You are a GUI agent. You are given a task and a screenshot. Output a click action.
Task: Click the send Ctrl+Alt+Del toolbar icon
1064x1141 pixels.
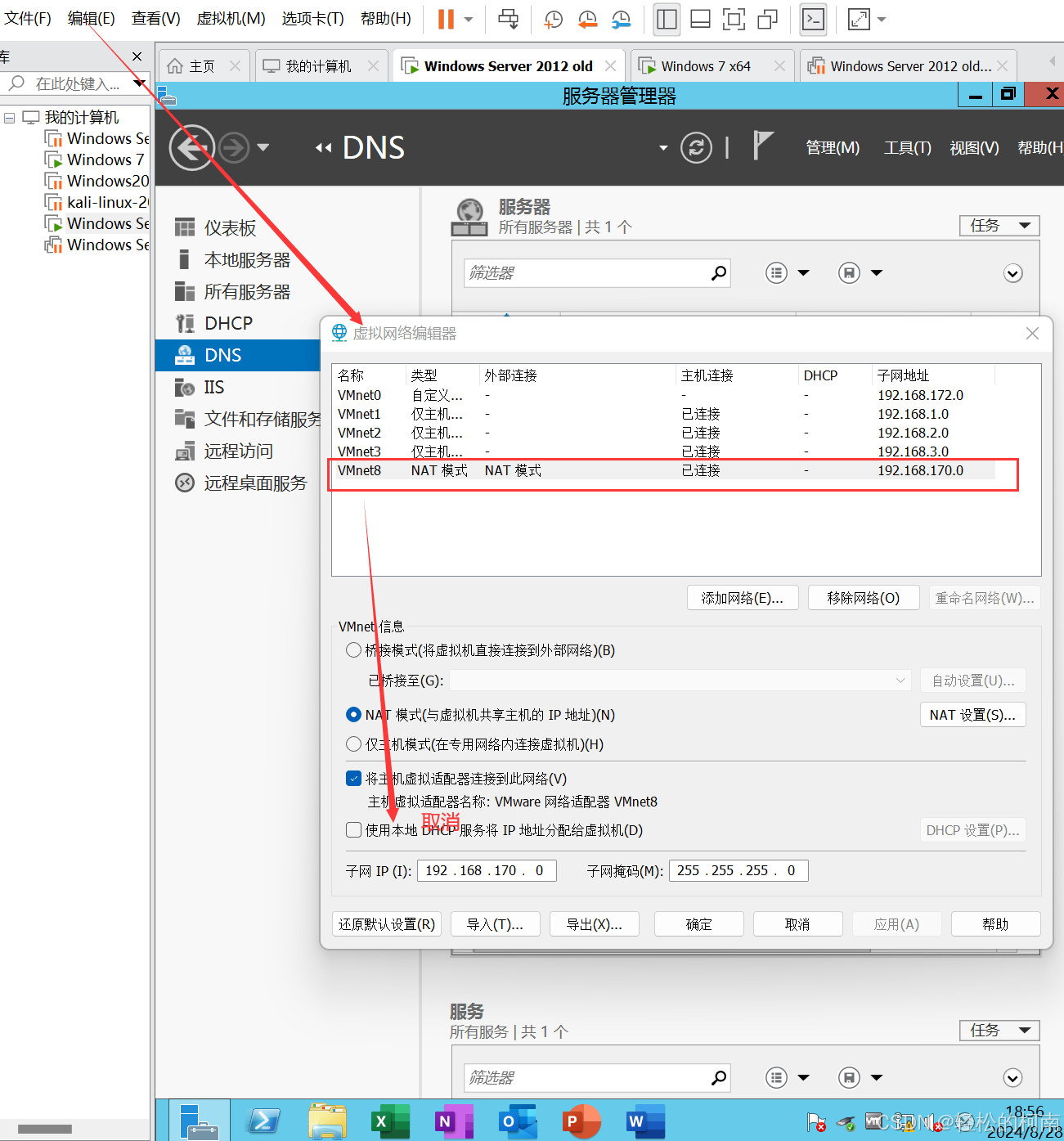tap(508, 19)
